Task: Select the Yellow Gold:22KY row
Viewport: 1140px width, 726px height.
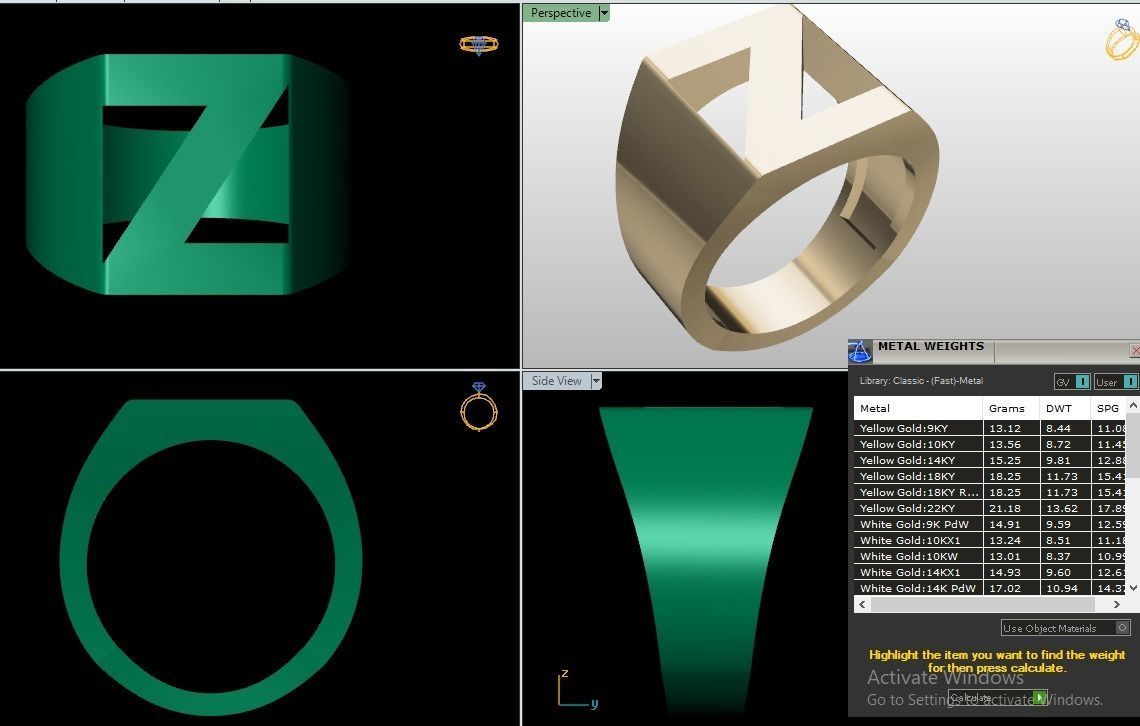Action: pyautogui.click(x=990, y=508)
